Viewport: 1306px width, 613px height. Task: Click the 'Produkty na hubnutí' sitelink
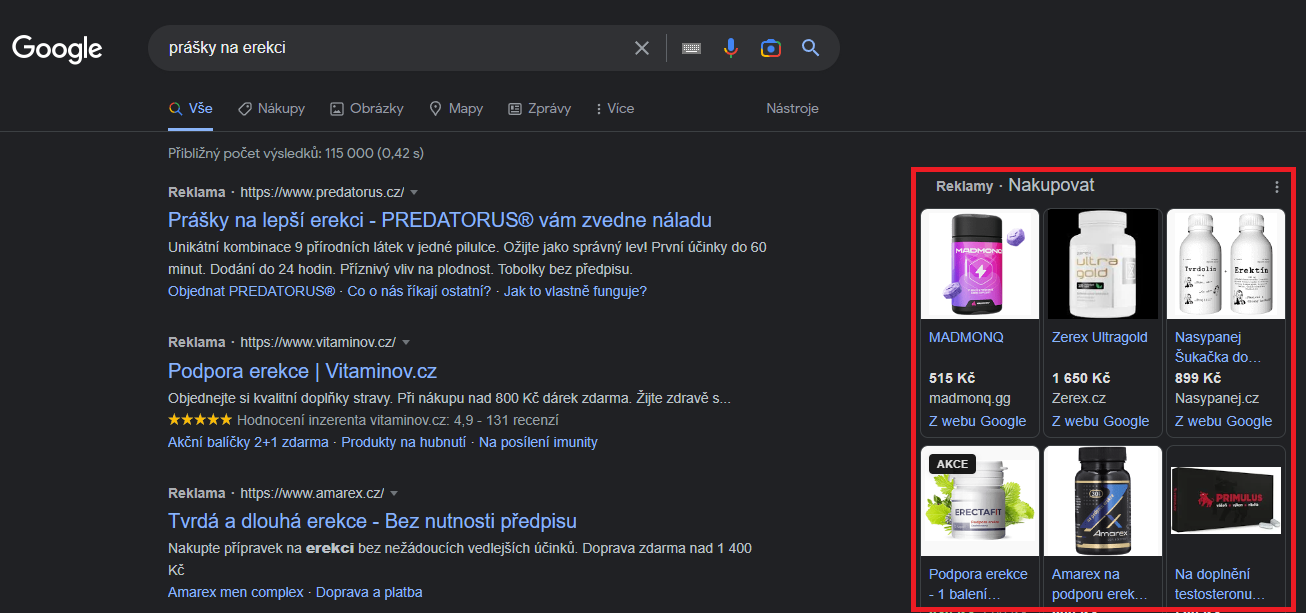coord(404,442)
